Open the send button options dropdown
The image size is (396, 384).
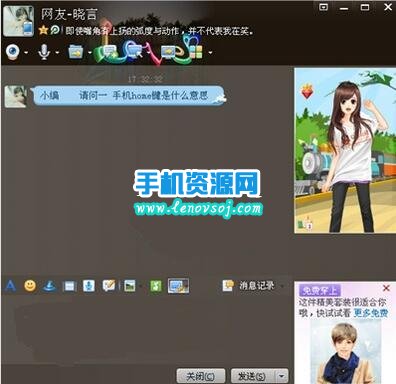[x=282, y=376]
